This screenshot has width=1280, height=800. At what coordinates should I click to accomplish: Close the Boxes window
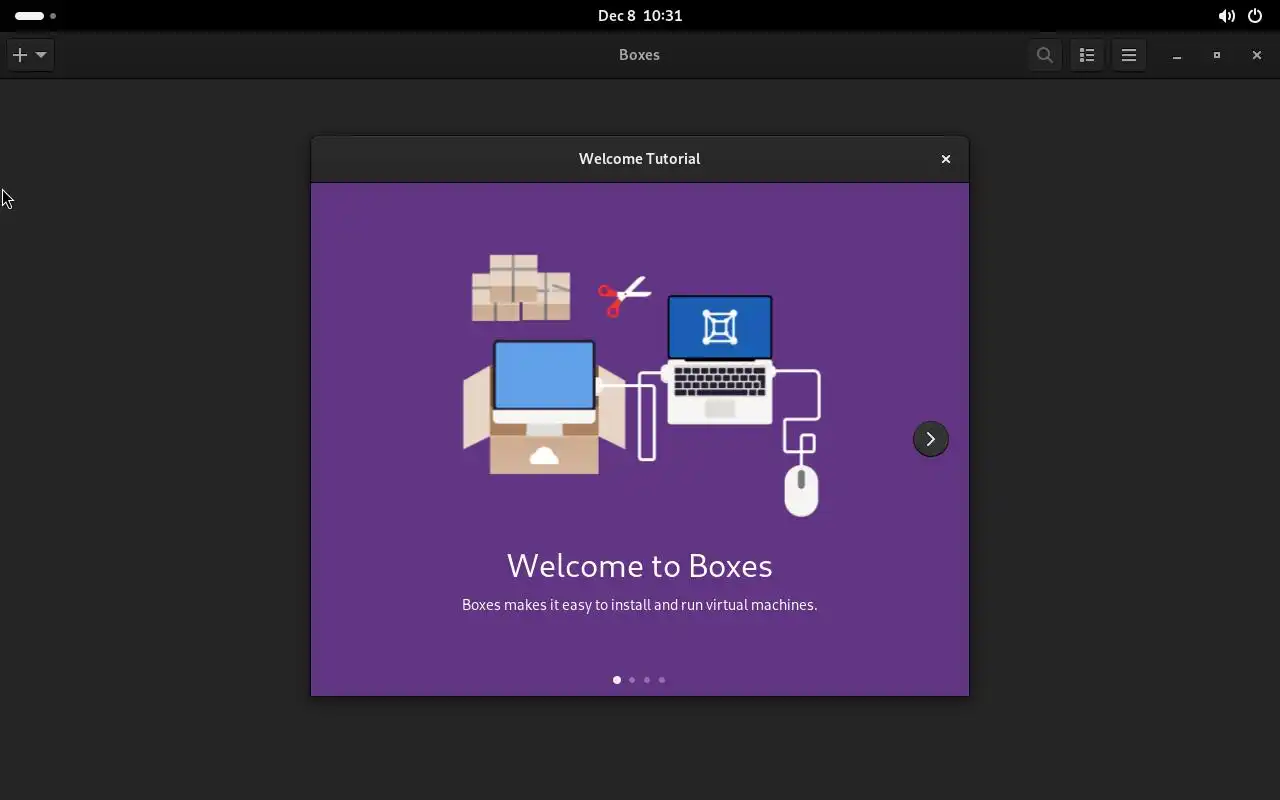pos(1257,55)
